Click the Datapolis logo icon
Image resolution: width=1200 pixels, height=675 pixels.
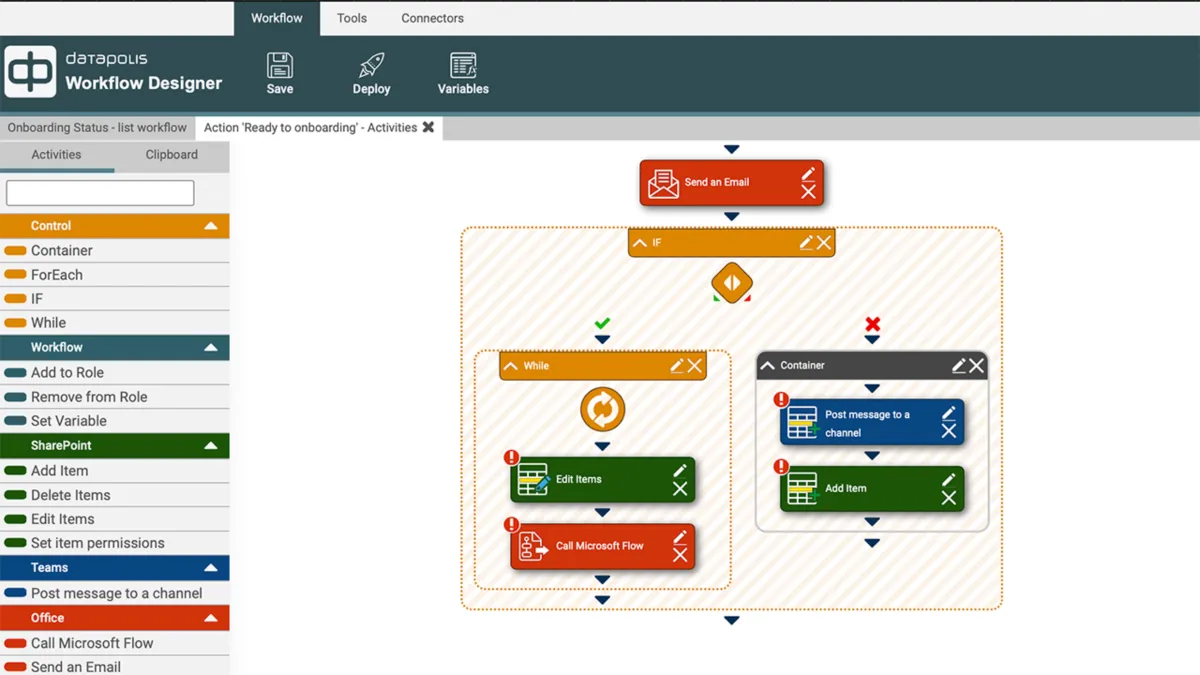30,72
